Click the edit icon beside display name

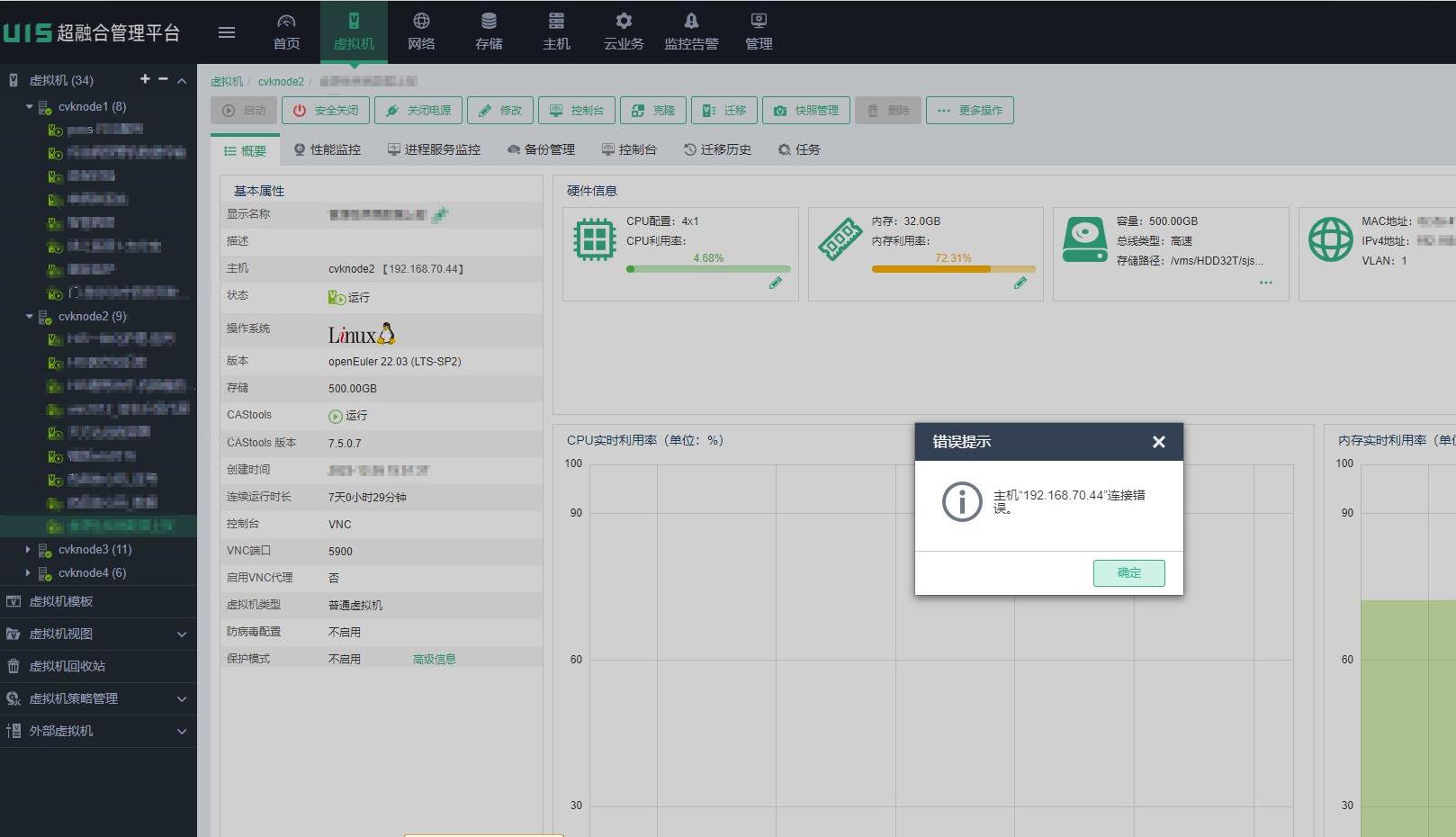point(439,215)
